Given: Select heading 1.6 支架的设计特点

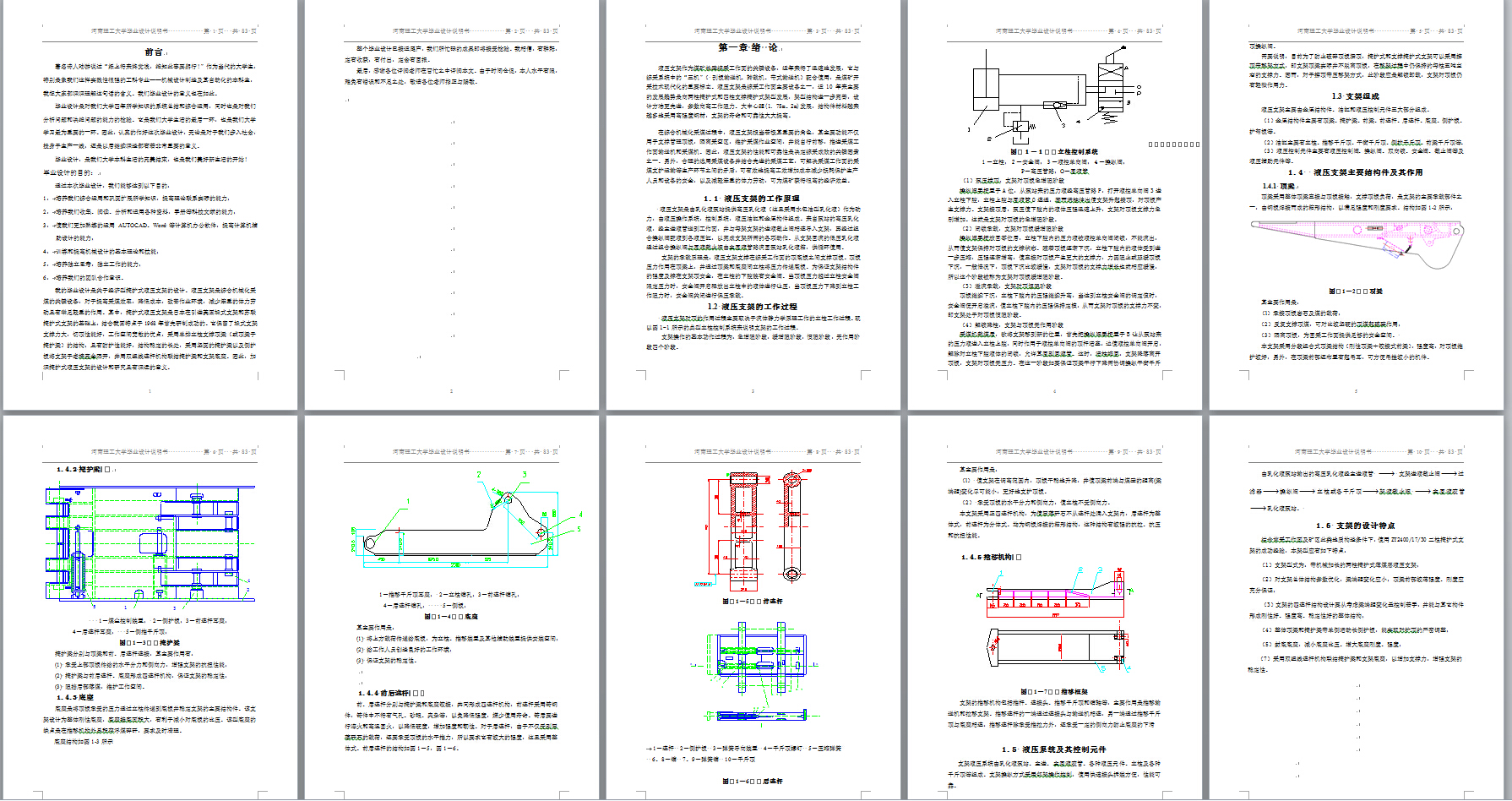Looking at the screenshot, I should click(1355, 526).
